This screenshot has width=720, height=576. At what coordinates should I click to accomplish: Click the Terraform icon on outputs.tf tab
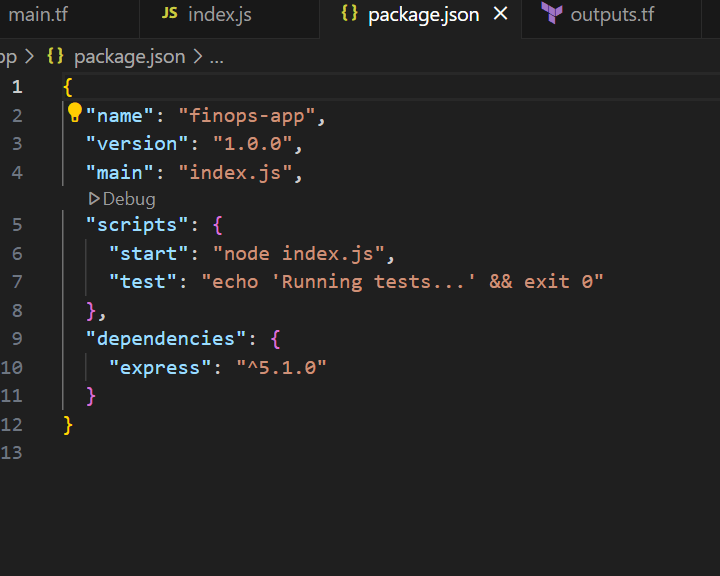551,14
